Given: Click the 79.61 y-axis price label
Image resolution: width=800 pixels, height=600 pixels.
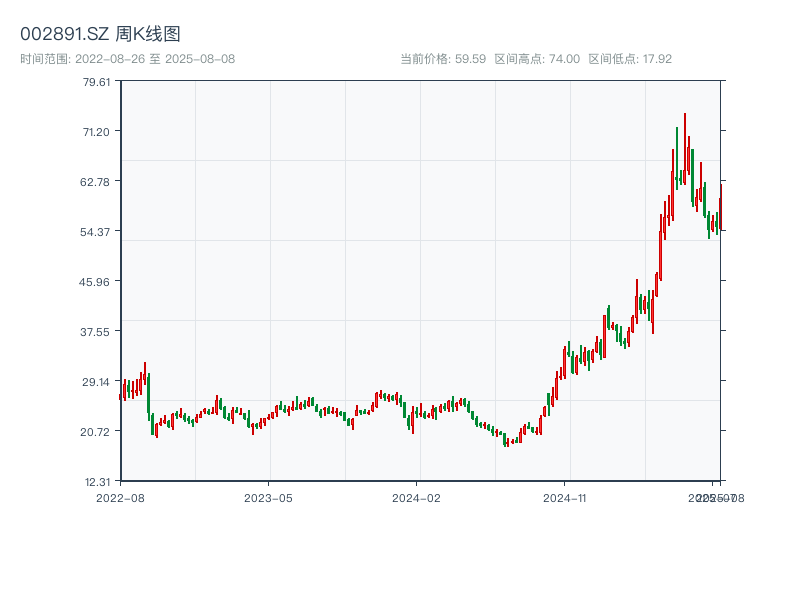Looking at the screenshot, I should [96, 82].
